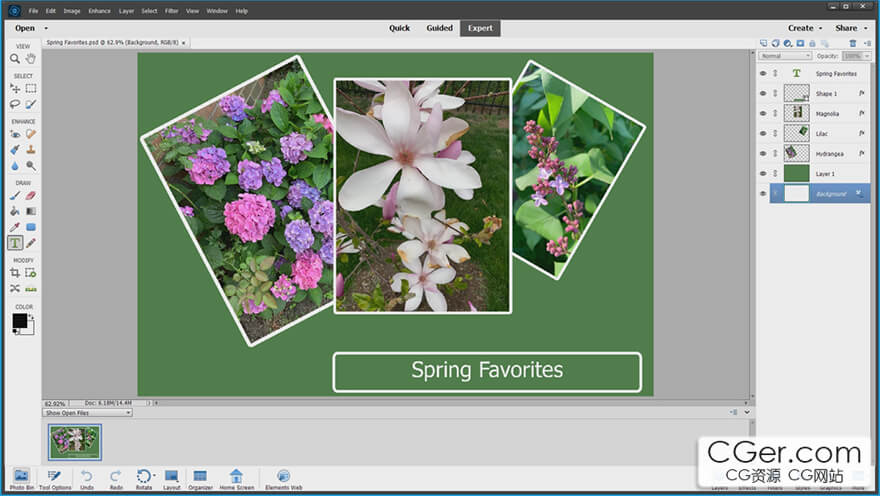
Task: Open the blend mode Normal dropdown
Action: tap(785, 56)
